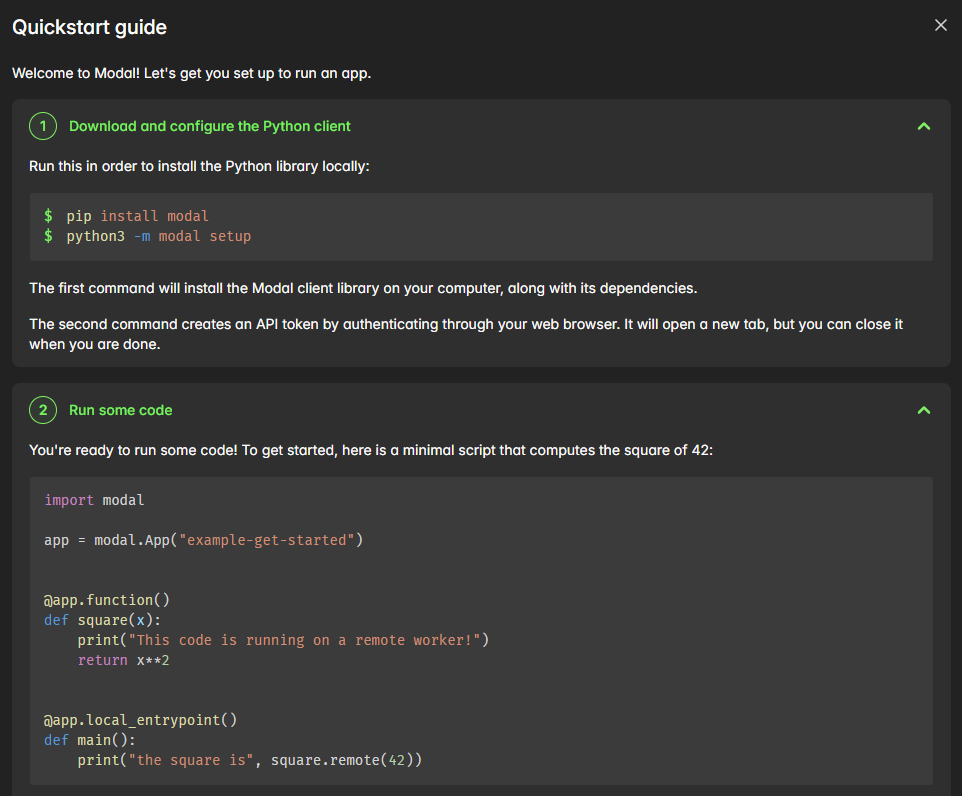
Task: Click the 'def square(x):' line
Action: point(102,620)
